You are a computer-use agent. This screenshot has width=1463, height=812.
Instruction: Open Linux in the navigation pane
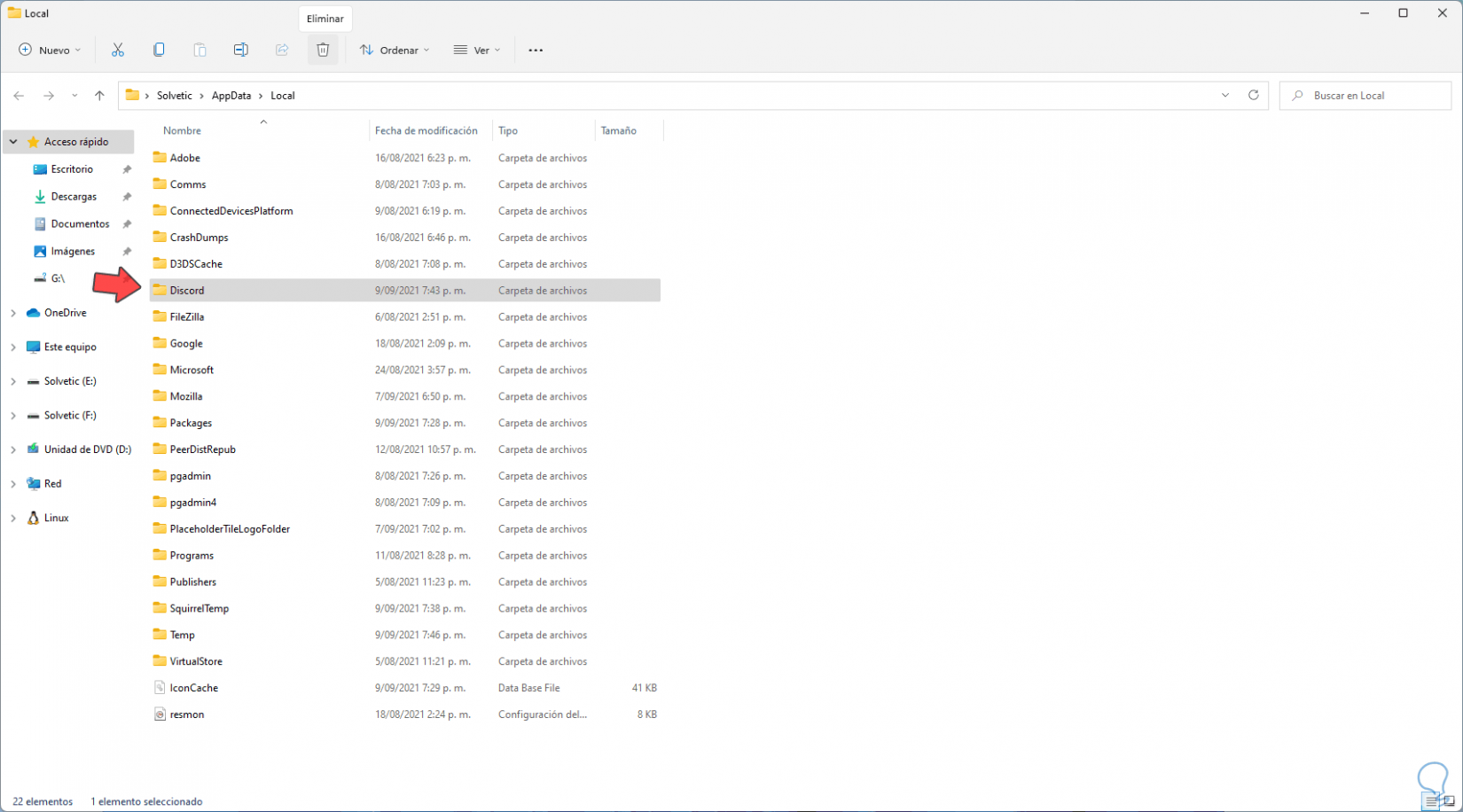click(56, 518)
